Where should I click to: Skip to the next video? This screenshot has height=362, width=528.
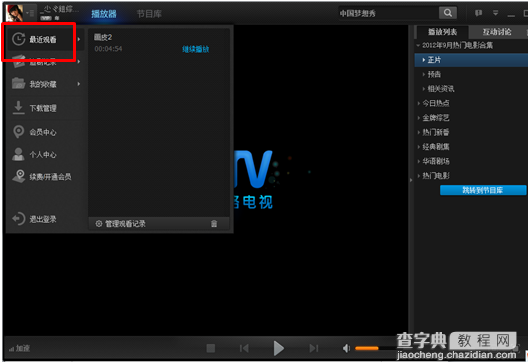tap(314, 348)
